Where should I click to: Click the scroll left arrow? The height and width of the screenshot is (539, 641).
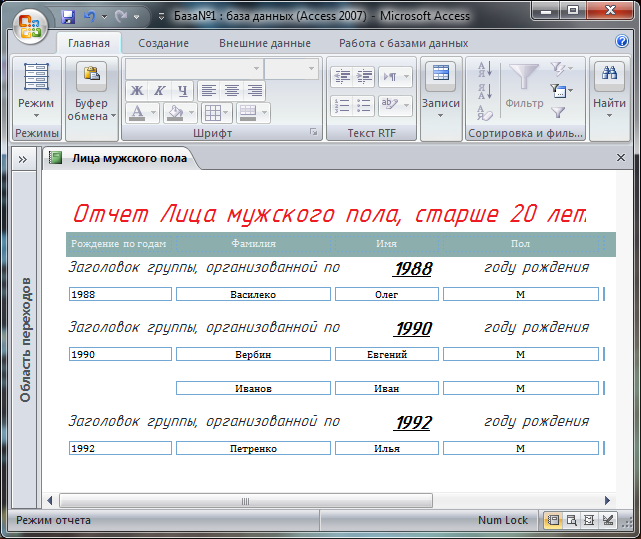click(50, 501)
